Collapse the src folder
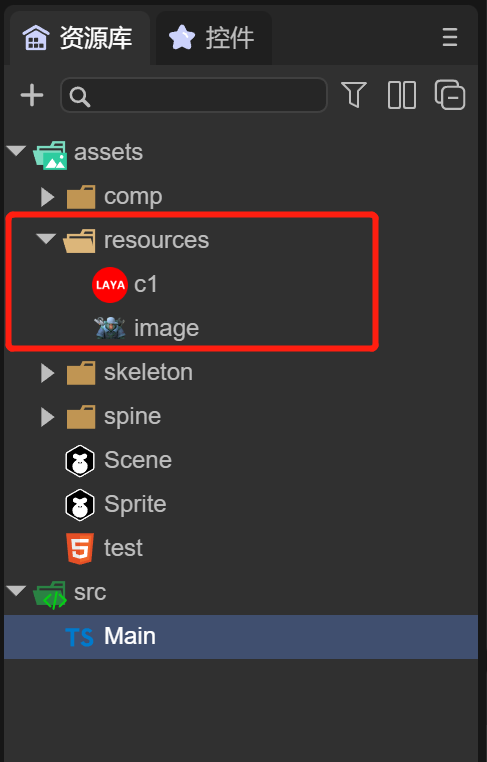Viewport: 487px width, 762px height. click(x=16, y=591)
